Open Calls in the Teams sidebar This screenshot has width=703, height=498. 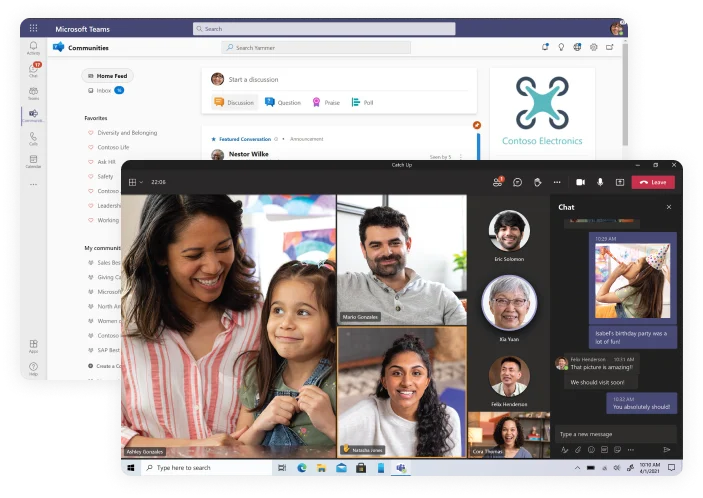pyautogui.click(x=33, y=139)
